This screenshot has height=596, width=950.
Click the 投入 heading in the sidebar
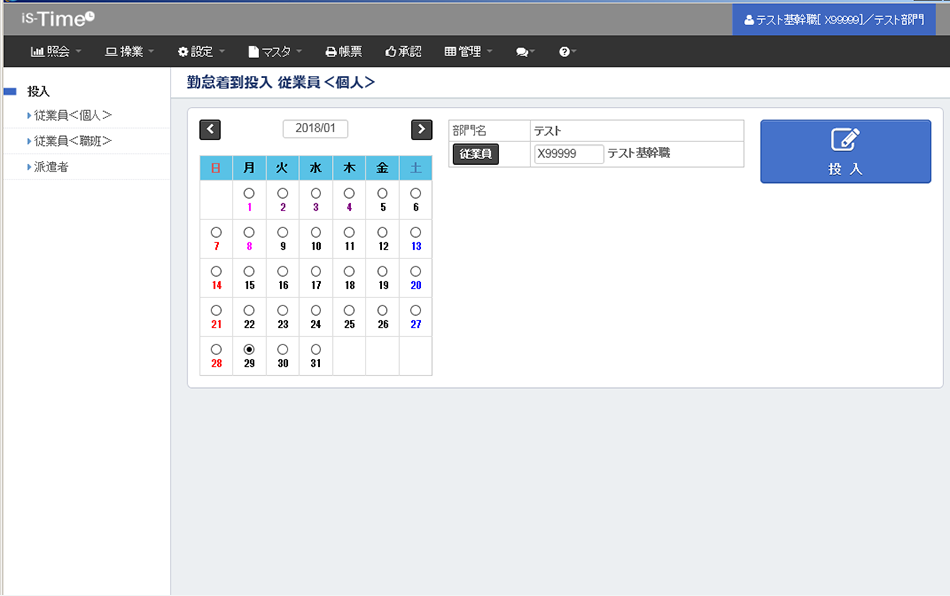(x=38, y=91)
